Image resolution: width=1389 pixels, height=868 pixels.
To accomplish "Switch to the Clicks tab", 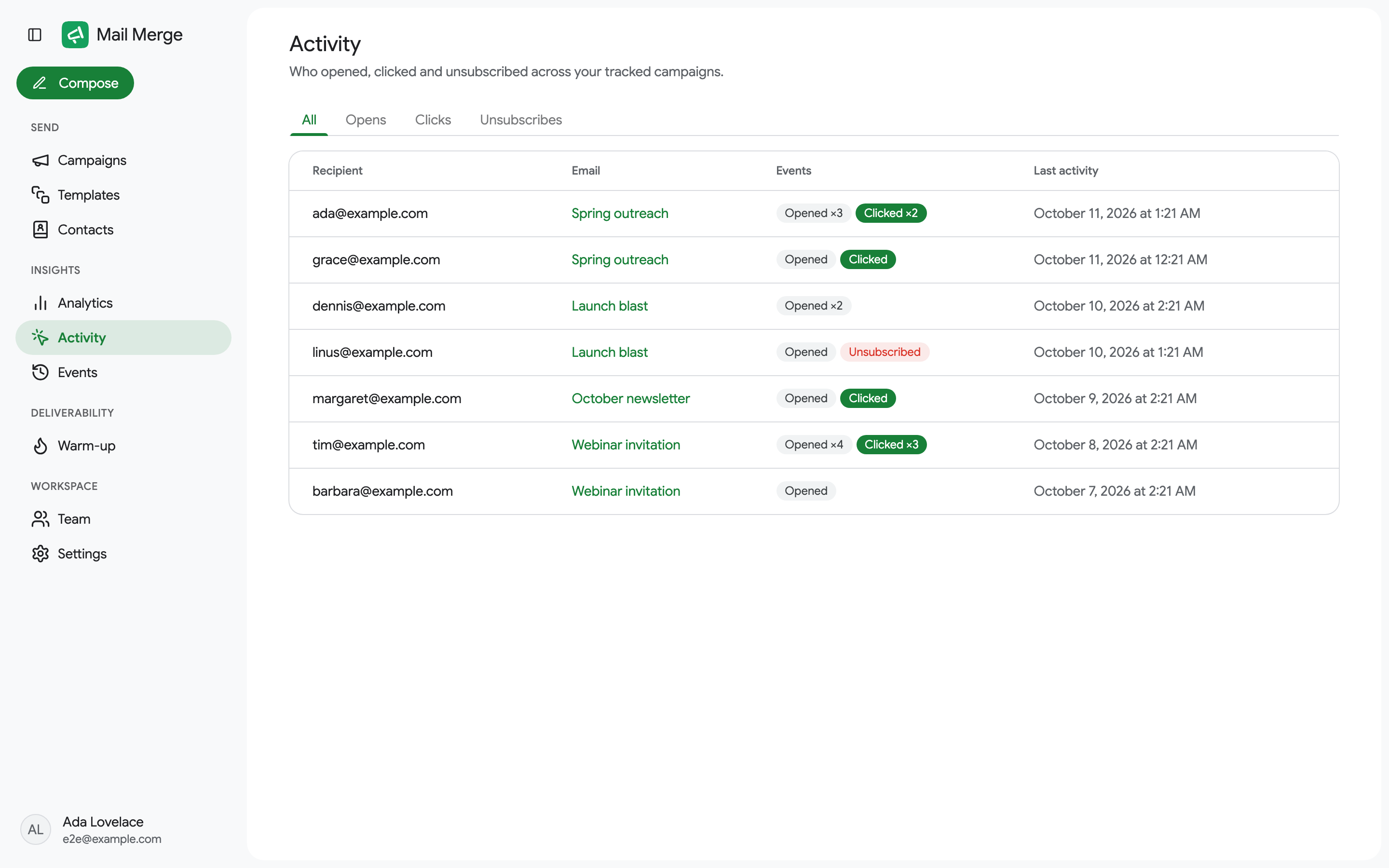I will (433, 120).
